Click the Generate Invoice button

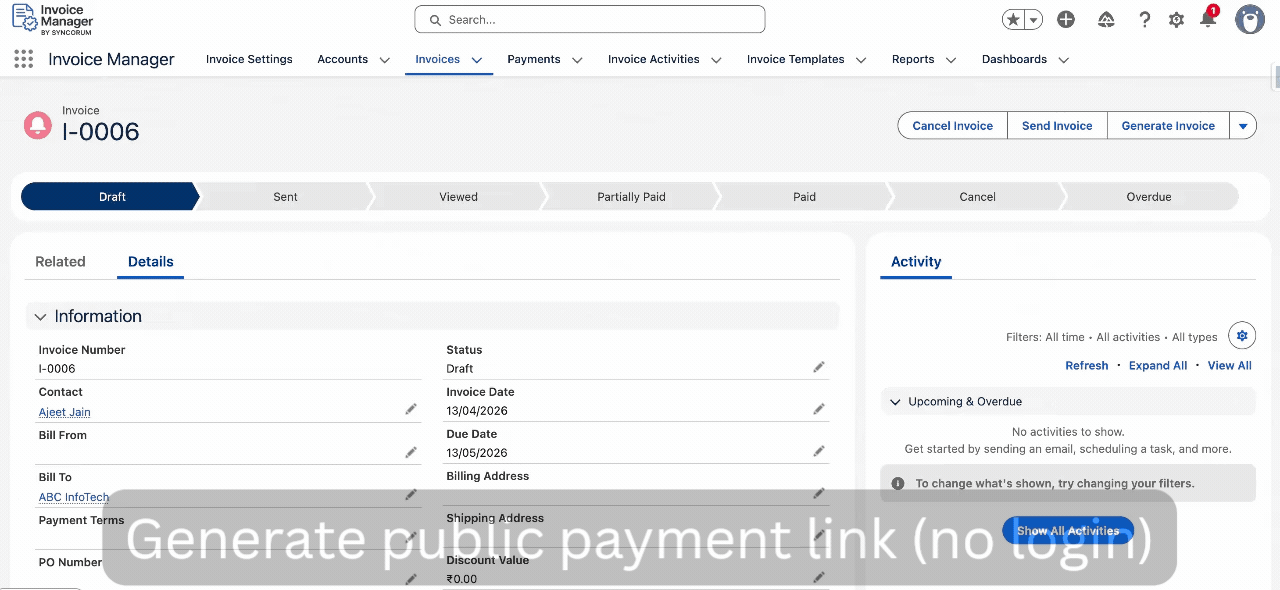click(1168, 125)
